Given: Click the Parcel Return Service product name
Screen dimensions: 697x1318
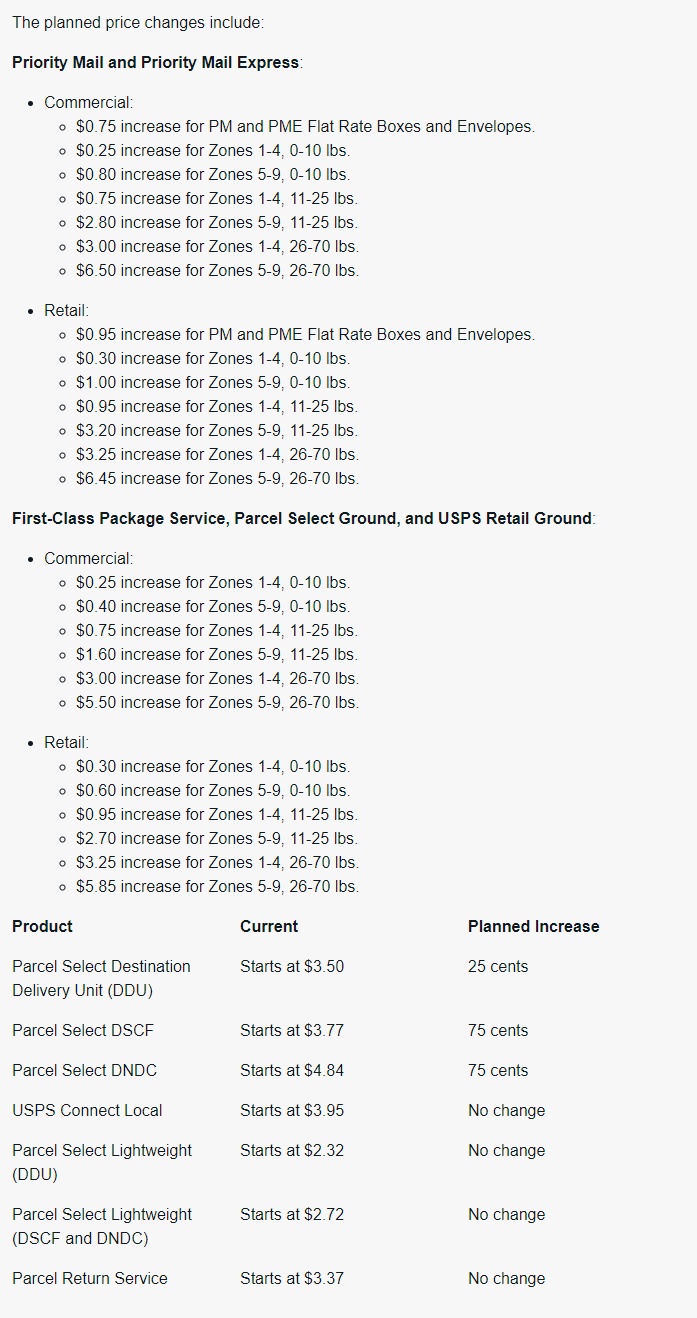Looking at the screenshot, I should [90, 1278].
